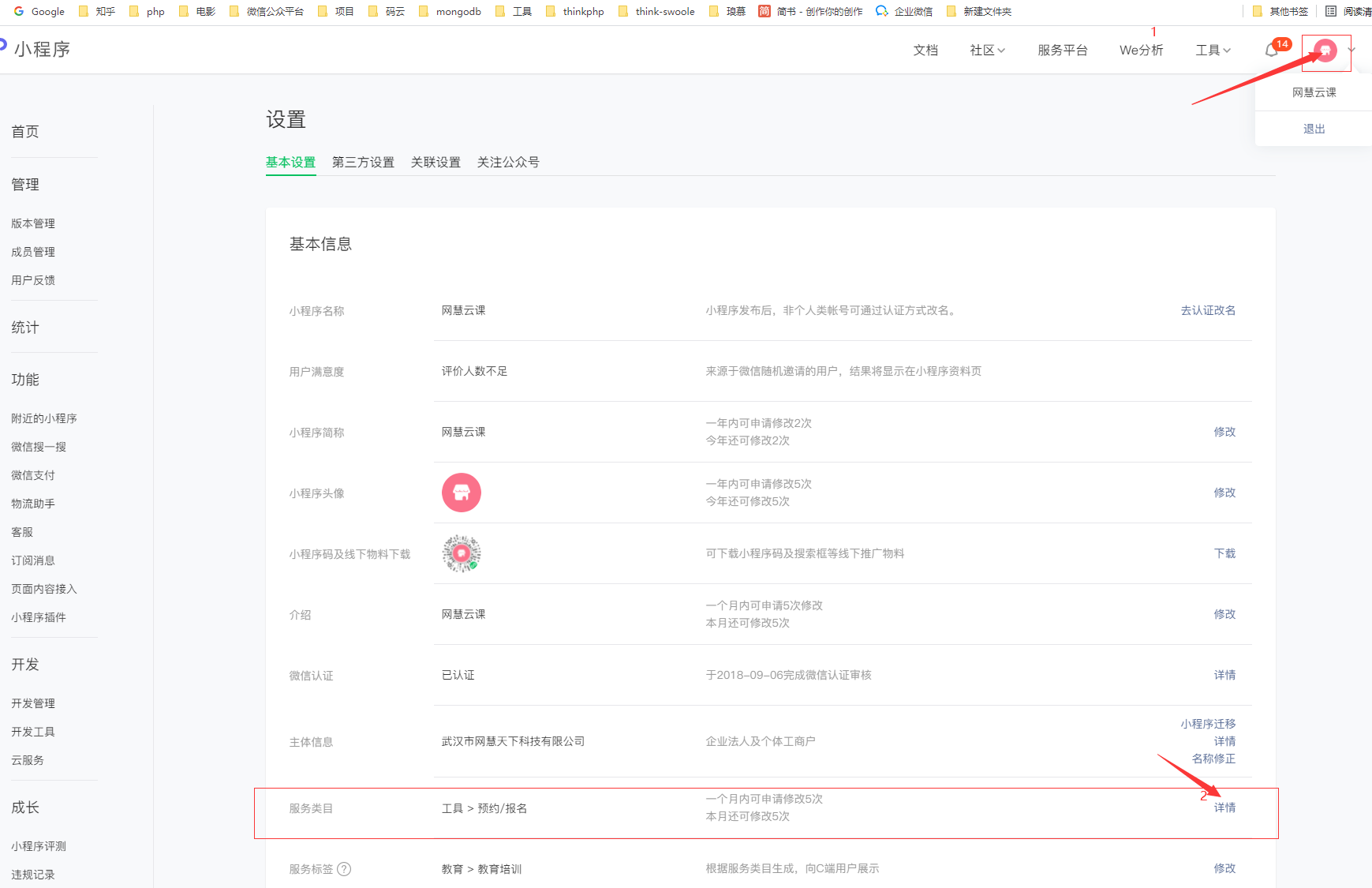The height and width of the screenshot is (888, 1372).
Task: Open 微信搜一搜 in sidebar
Action: (39, 447)
